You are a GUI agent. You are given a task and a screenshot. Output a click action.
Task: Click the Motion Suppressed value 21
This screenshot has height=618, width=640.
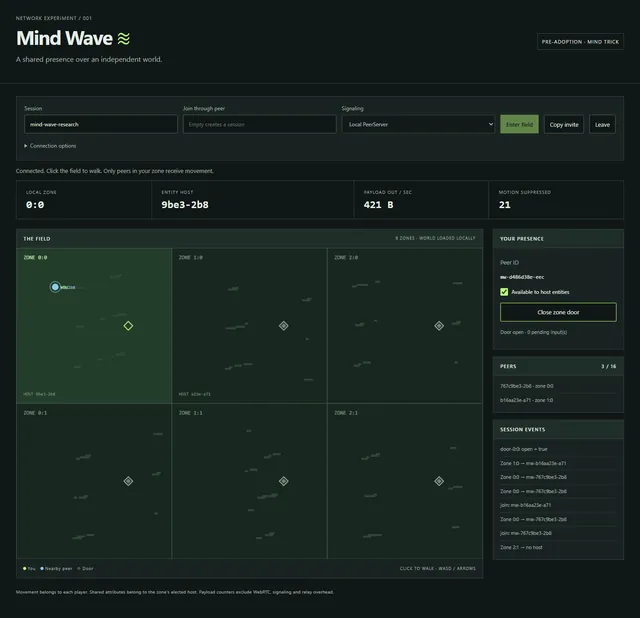pyautogui.click(x=504, y=205)
